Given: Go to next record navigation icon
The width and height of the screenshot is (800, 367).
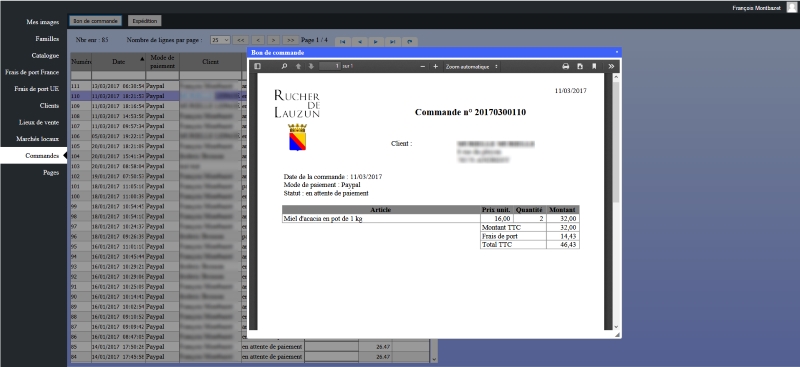Looking at the screenshot, I should click(376, 42).
